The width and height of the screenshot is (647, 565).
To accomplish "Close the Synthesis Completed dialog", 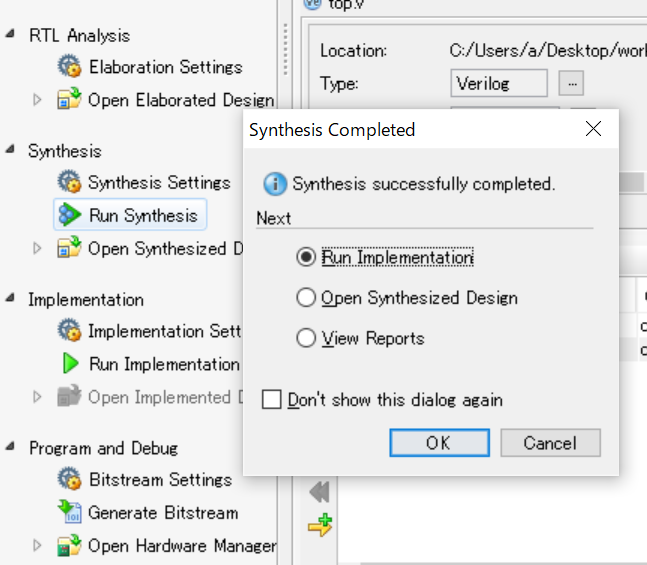I will coord(593,130).
